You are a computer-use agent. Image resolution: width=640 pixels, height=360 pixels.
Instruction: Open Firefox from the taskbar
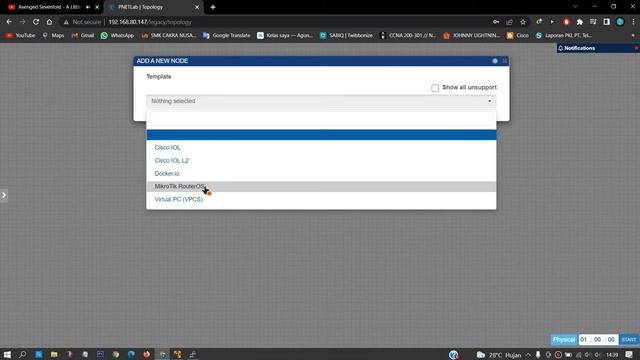tap(147, 354)
